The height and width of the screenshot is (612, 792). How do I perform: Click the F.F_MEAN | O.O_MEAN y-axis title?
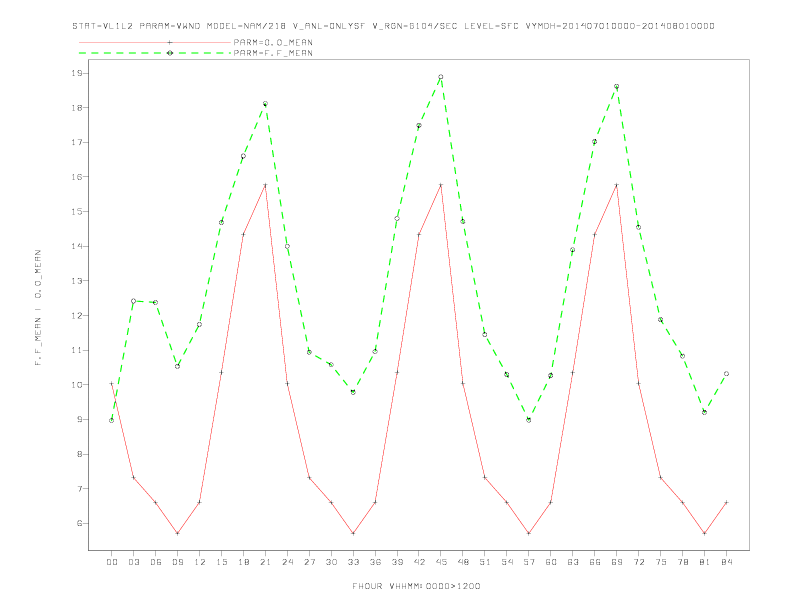pyautogui.click(x=38, y=308)
